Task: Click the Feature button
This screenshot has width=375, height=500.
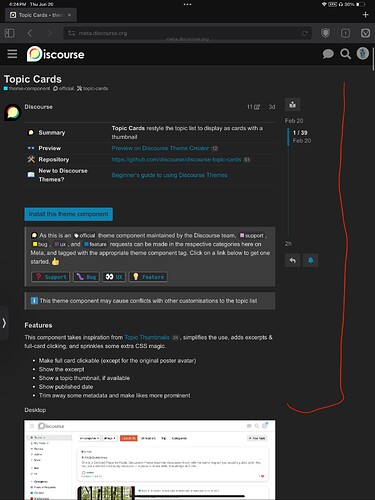Action: pyautogui.click(x=148, y=277)
